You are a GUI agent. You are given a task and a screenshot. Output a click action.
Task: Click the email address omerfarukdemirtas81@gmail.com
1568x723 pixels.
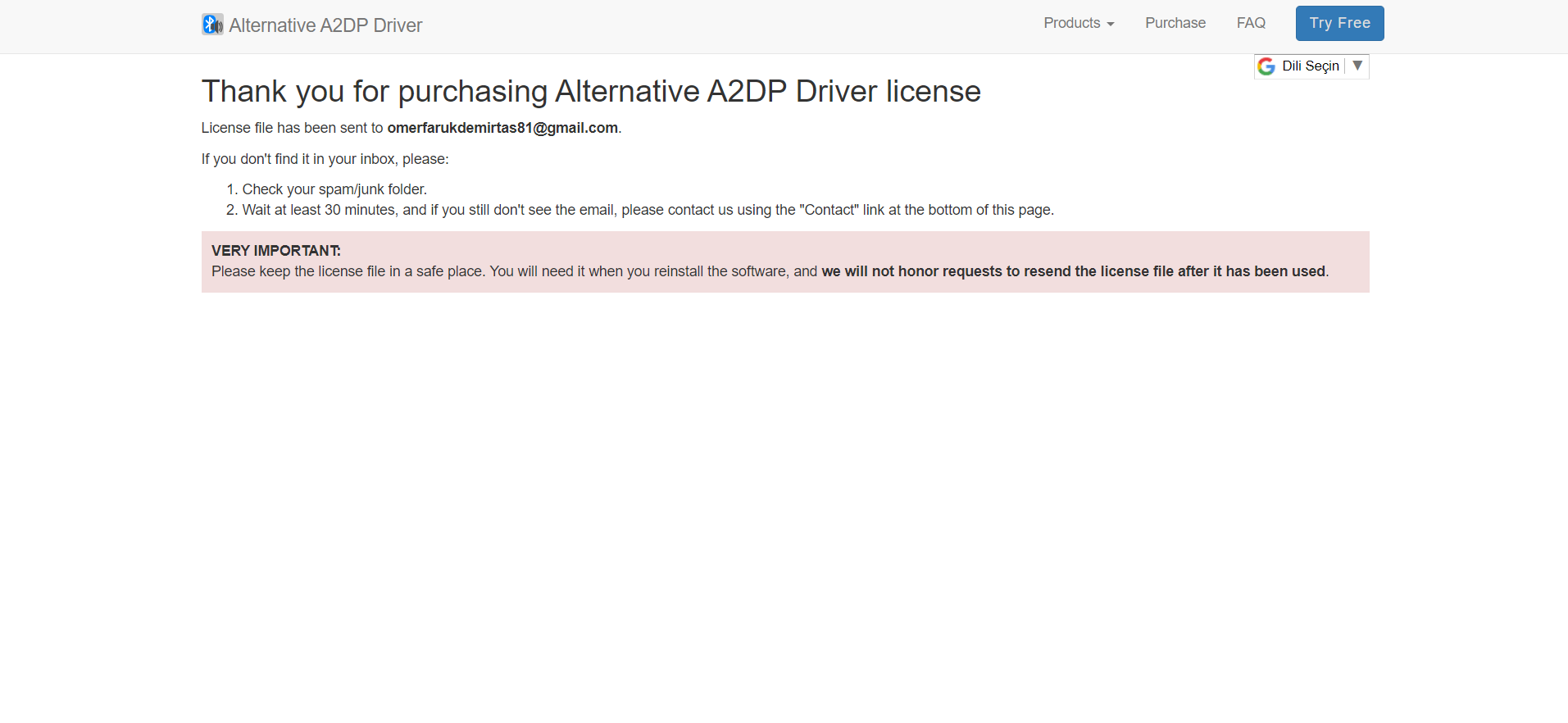pyautogui.click(x=502, y=128)
